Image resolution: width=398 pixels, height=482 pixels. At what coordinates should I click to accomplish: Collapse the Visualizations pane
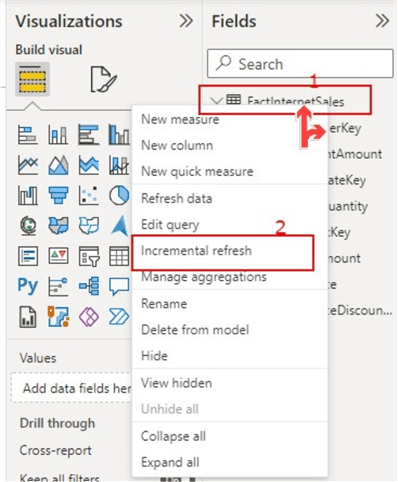pyautogui.click(x=186, y=21)
